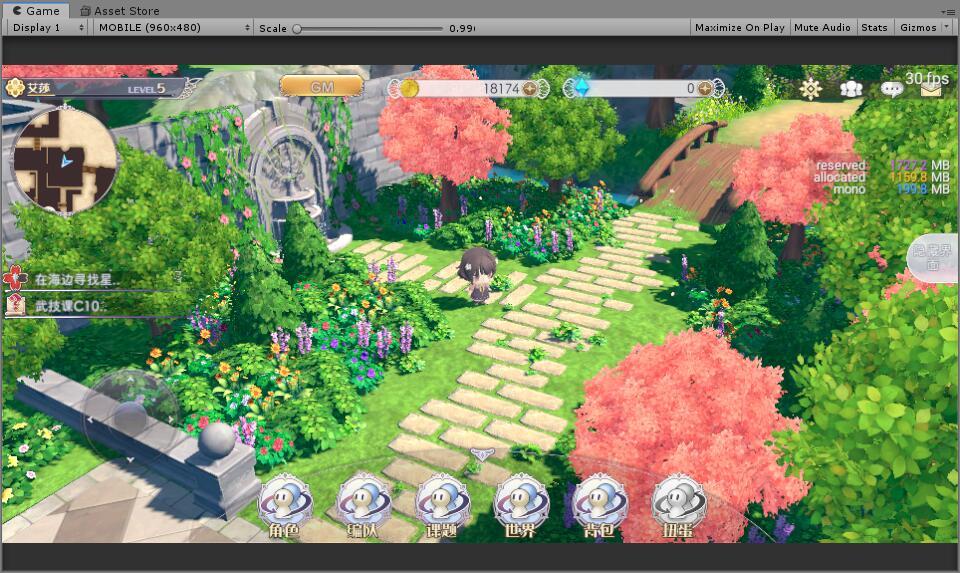
Task: Open the friends group icon
Action: tap(850, 89)
